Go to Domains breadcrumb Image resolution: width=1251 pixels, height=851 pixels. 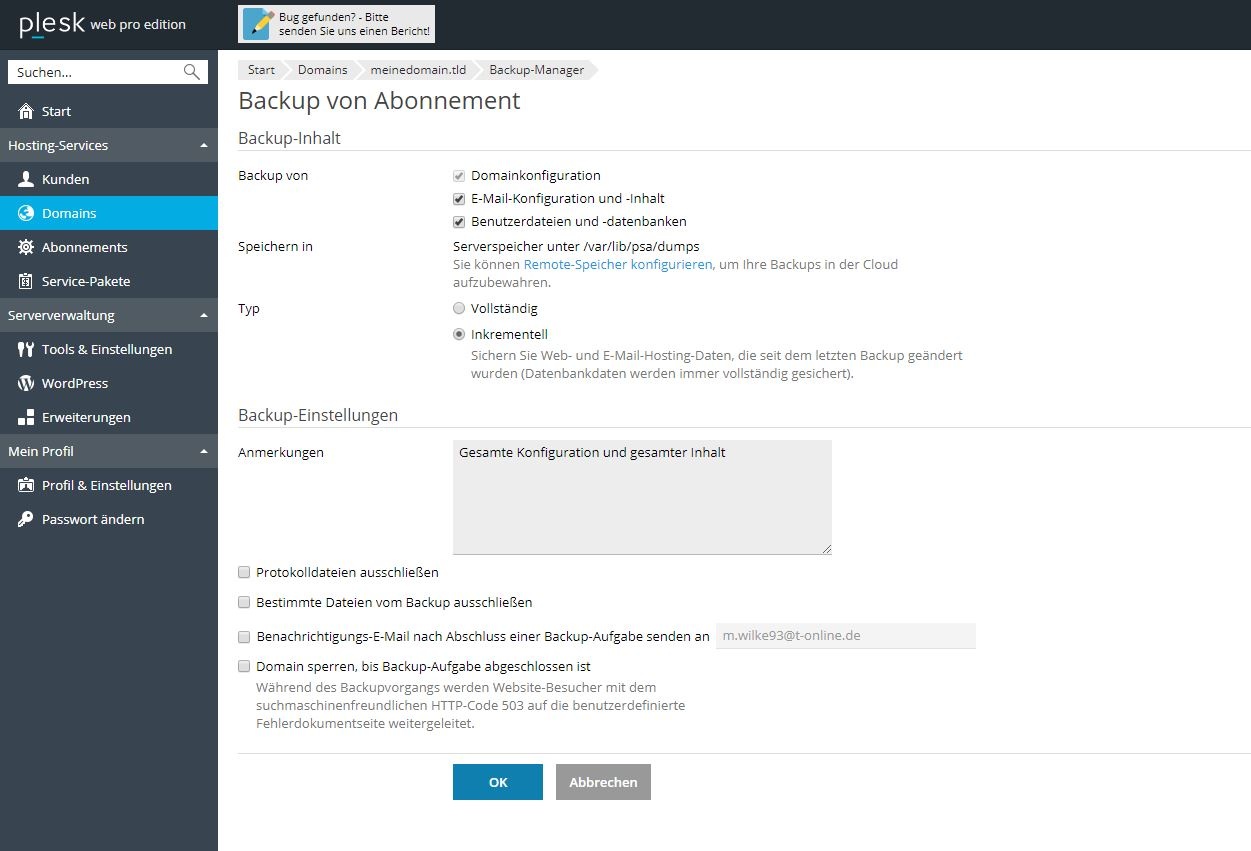pyautogui.click(x=323, y=70)
